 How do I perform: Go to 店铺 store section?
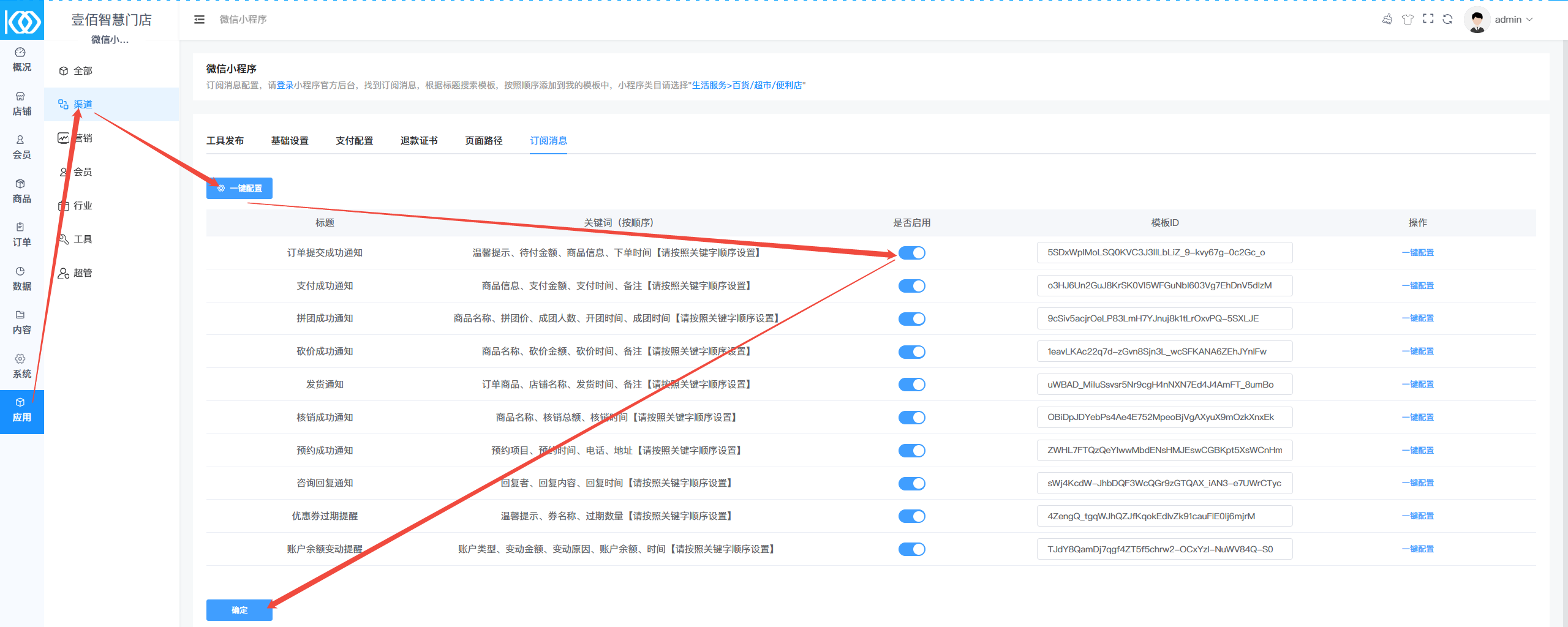coord(21,104)
